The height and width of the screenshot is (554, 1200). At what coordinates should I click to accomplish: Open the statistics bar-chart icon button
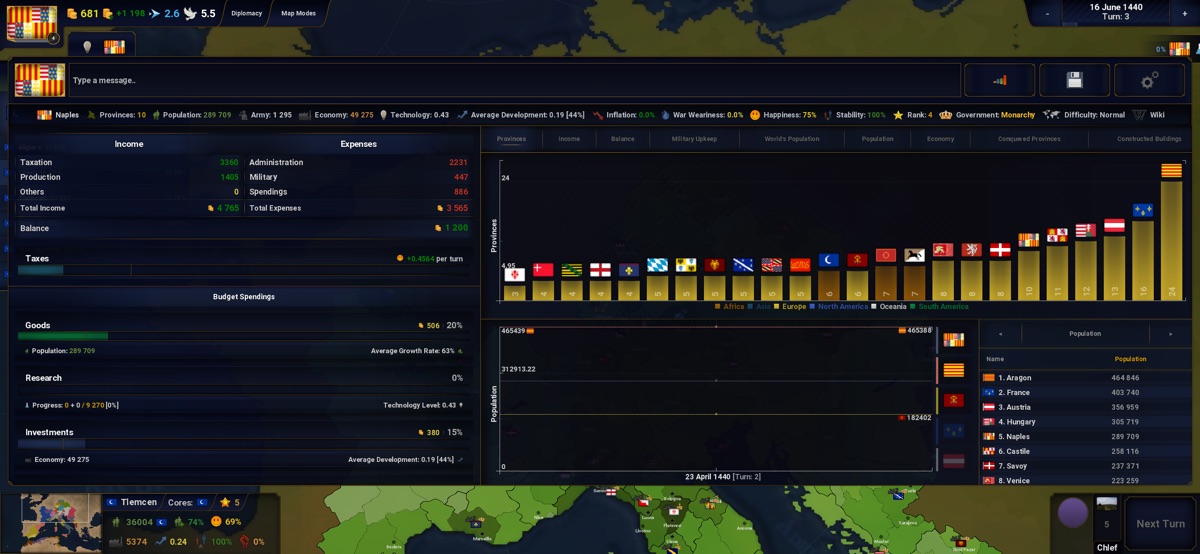tap(999, 80)
